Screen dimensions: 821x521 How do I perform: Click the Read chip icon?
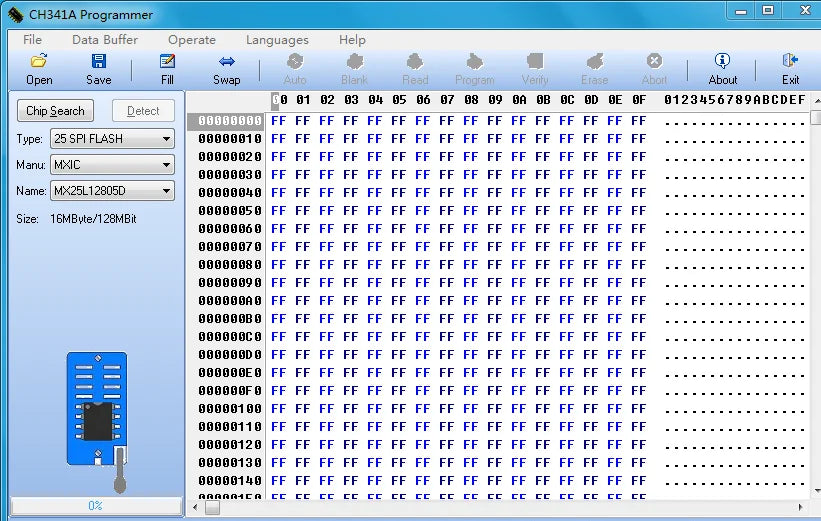click(415, 62)
